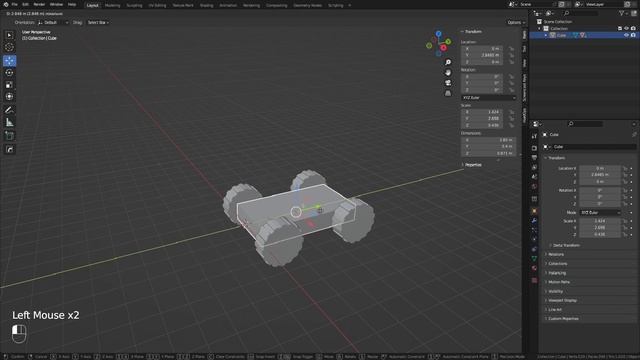The image size is (640, 360).
Task: Select the Cursor tool
Action: point(9,47)
